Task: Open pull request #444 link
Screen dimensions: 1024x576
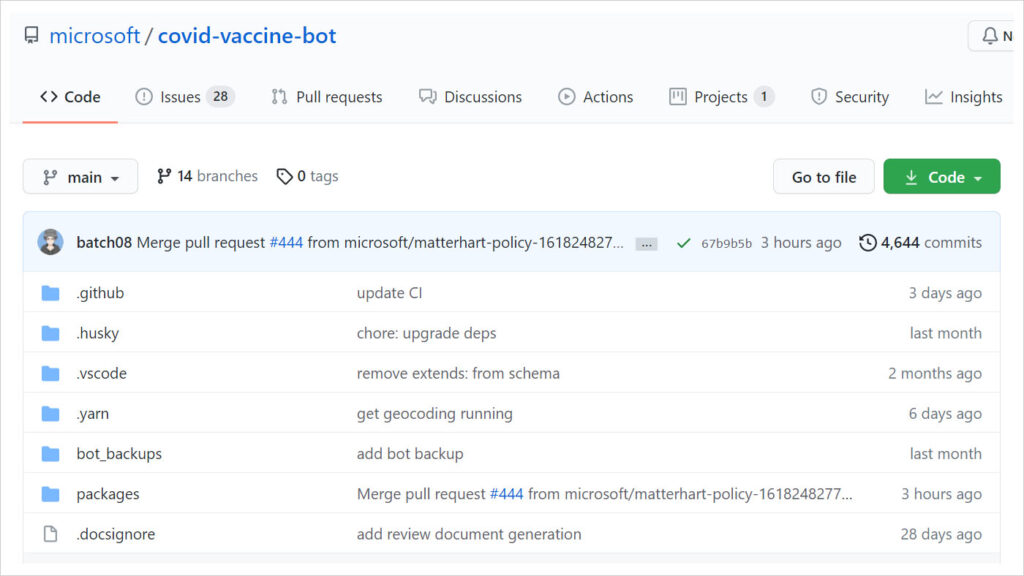Action: point(287,241)
